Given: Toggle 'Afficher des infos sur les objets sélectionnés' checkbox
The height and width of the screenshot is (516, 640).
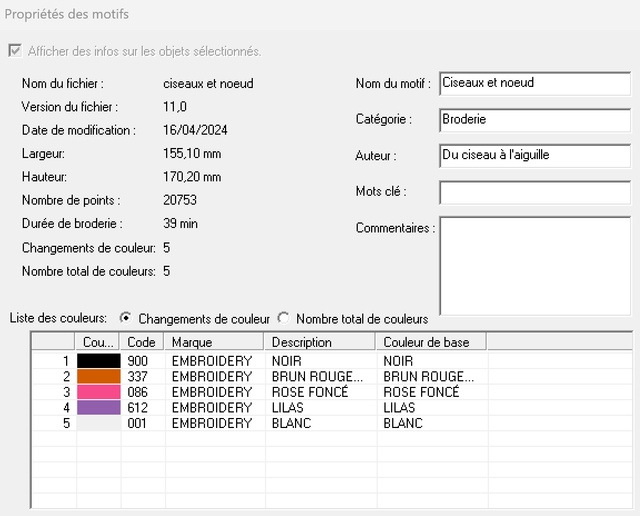Looking at the screenshot, I should (15, 51).
